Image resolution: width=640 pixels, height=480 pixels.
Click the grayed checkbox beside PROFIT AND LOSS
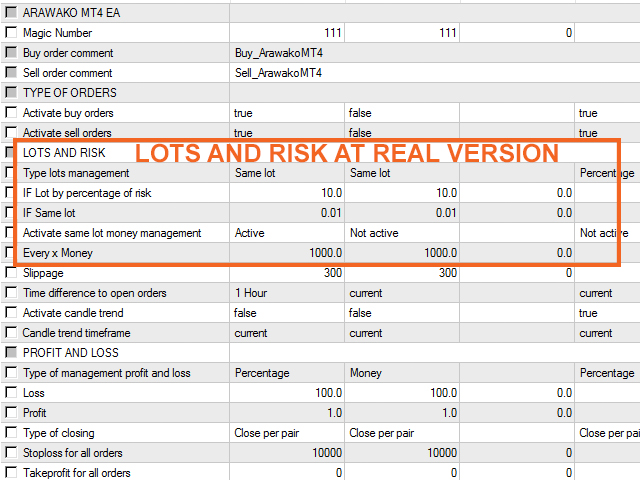pos(11,352)
